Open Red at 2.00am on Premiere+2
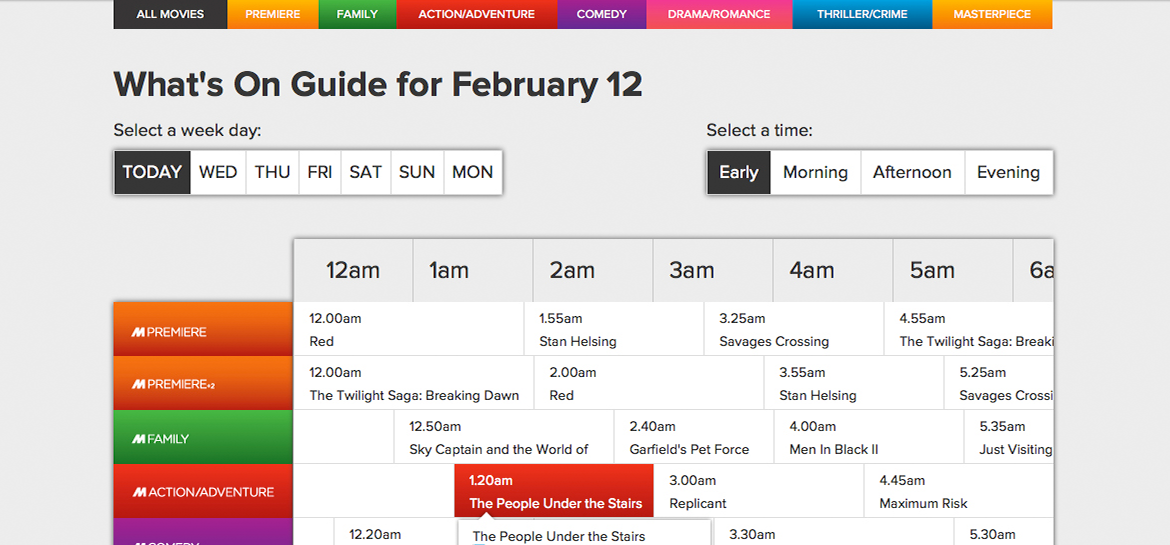This screenshot has width=1170, height=545. pyautogui.click(x=649, y=383)
